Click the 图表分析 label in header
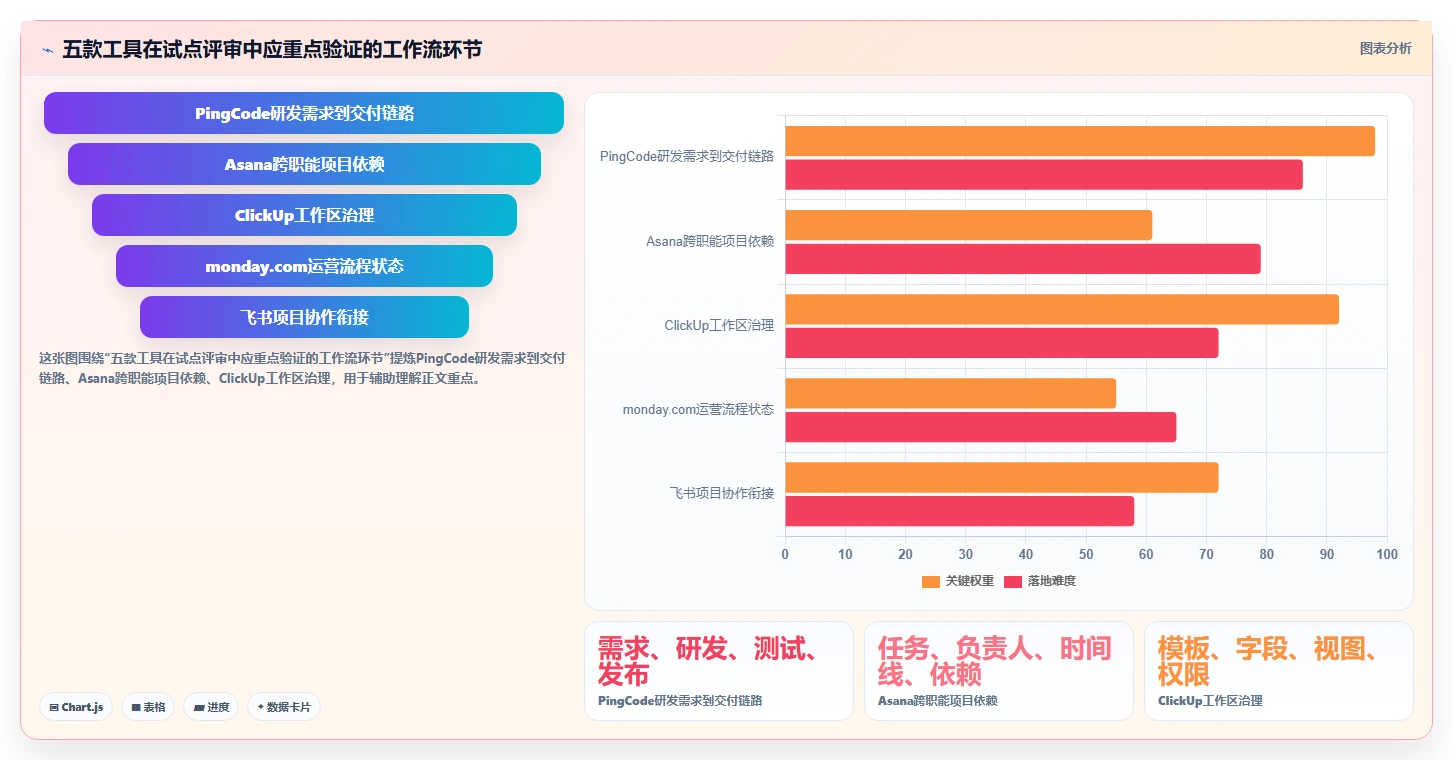The image size is (1453, 760). coord(1385,48)
